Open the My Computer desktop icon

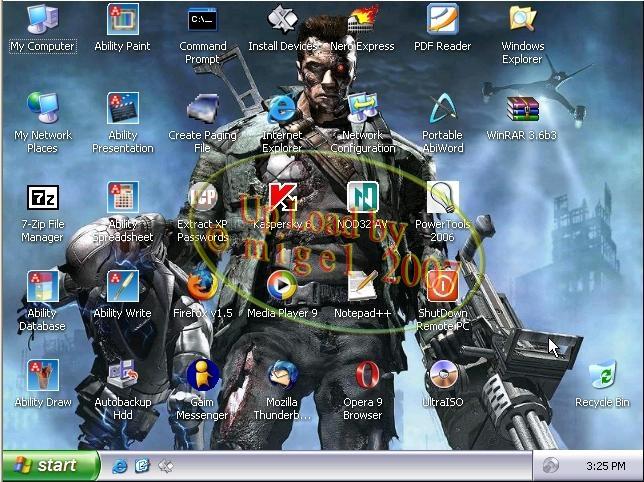[x=42, y=20]
